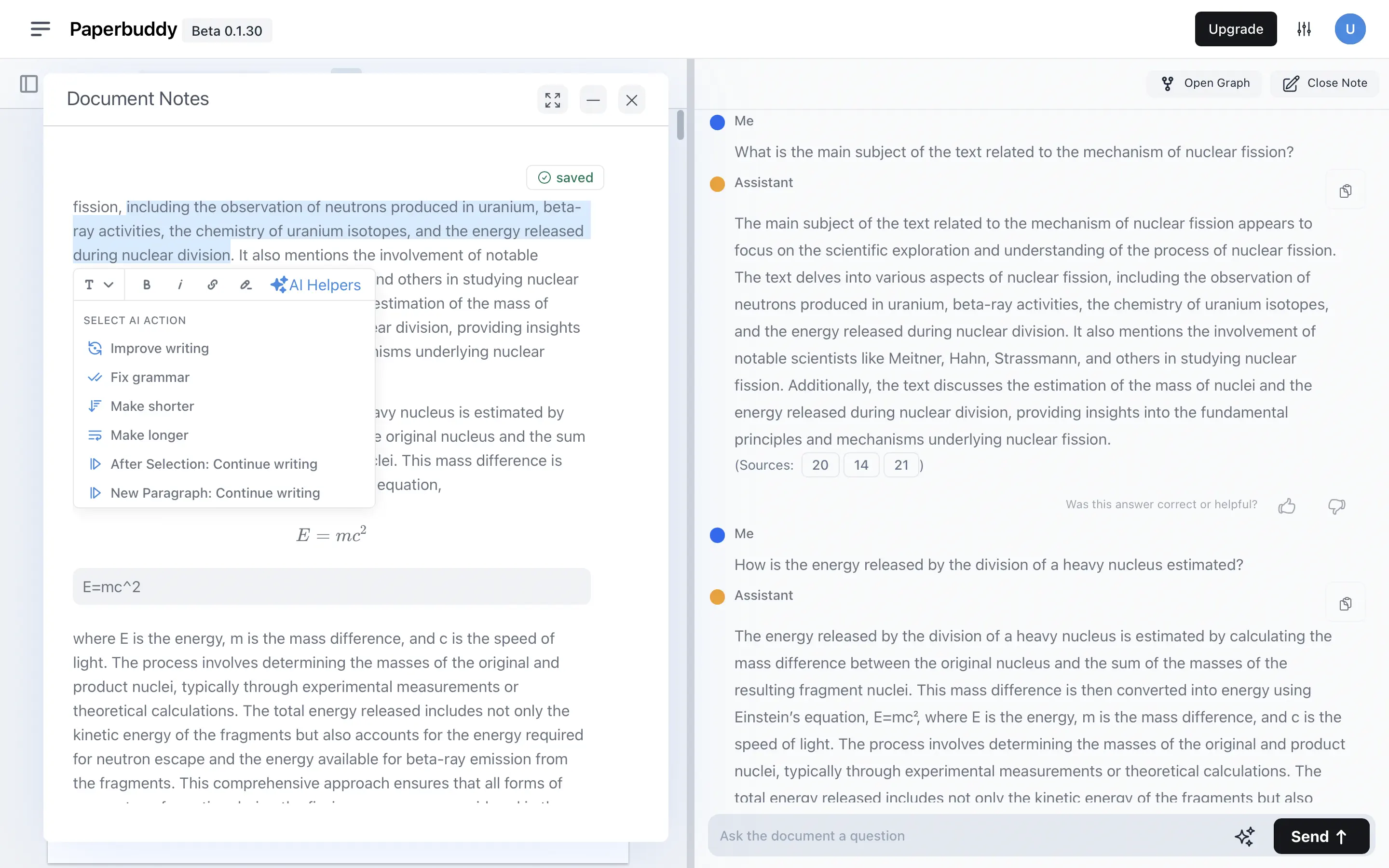Copy the first assistant answer
The image size is (1389, 868).
pyautogui.click(x=1345, y=190)
